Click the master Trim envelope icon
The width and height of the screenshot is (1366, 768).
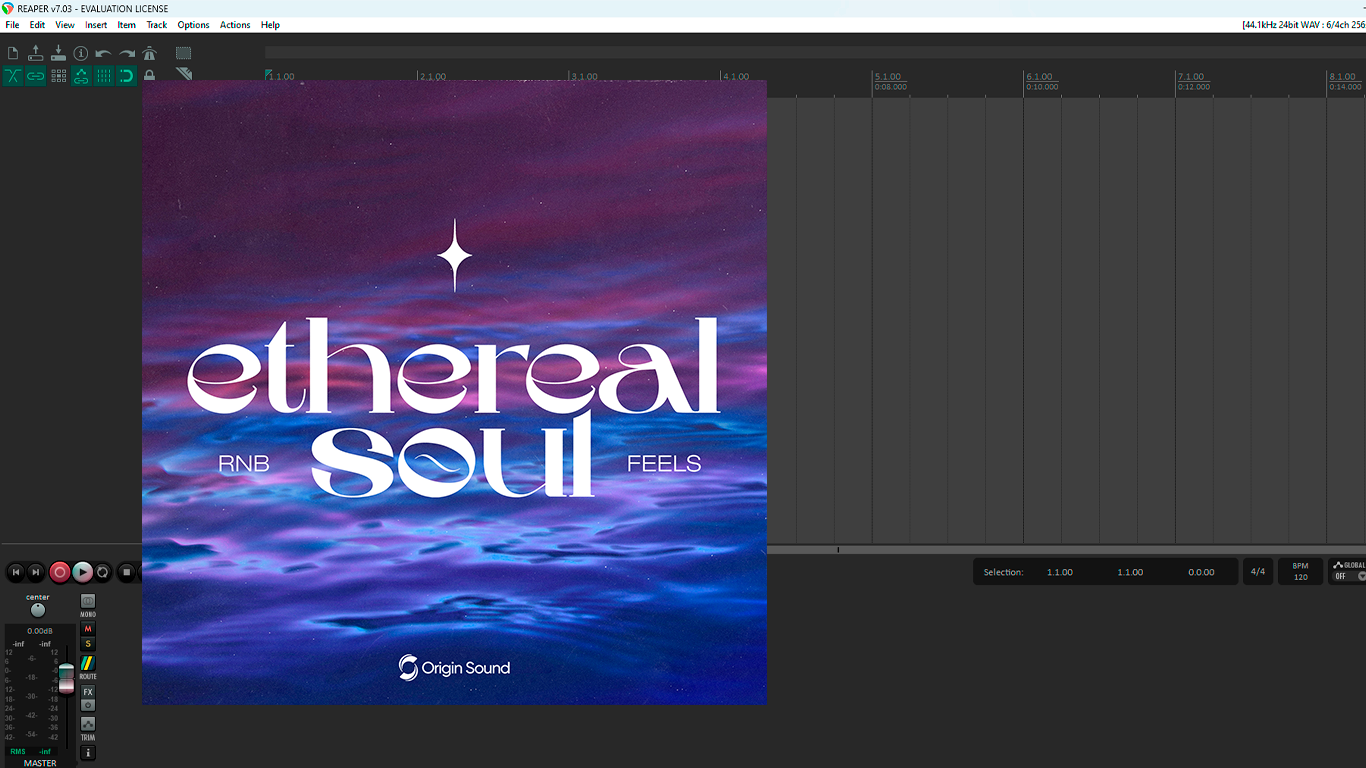coord(88,724)
